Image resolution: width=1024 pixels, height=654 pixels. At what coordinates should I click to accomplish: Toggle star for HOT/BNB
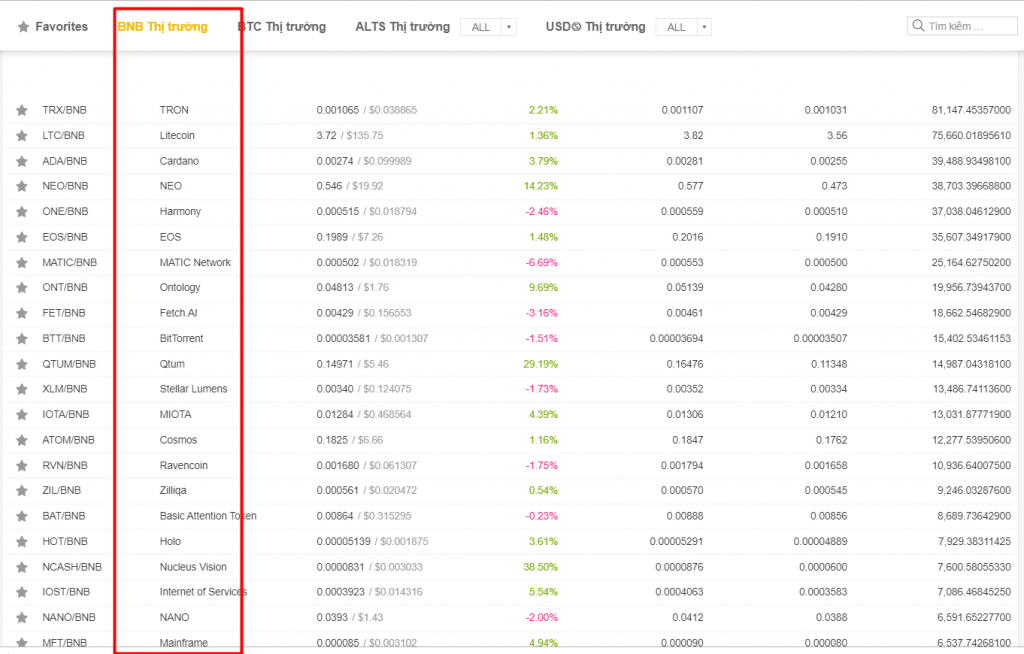point(22,542)
